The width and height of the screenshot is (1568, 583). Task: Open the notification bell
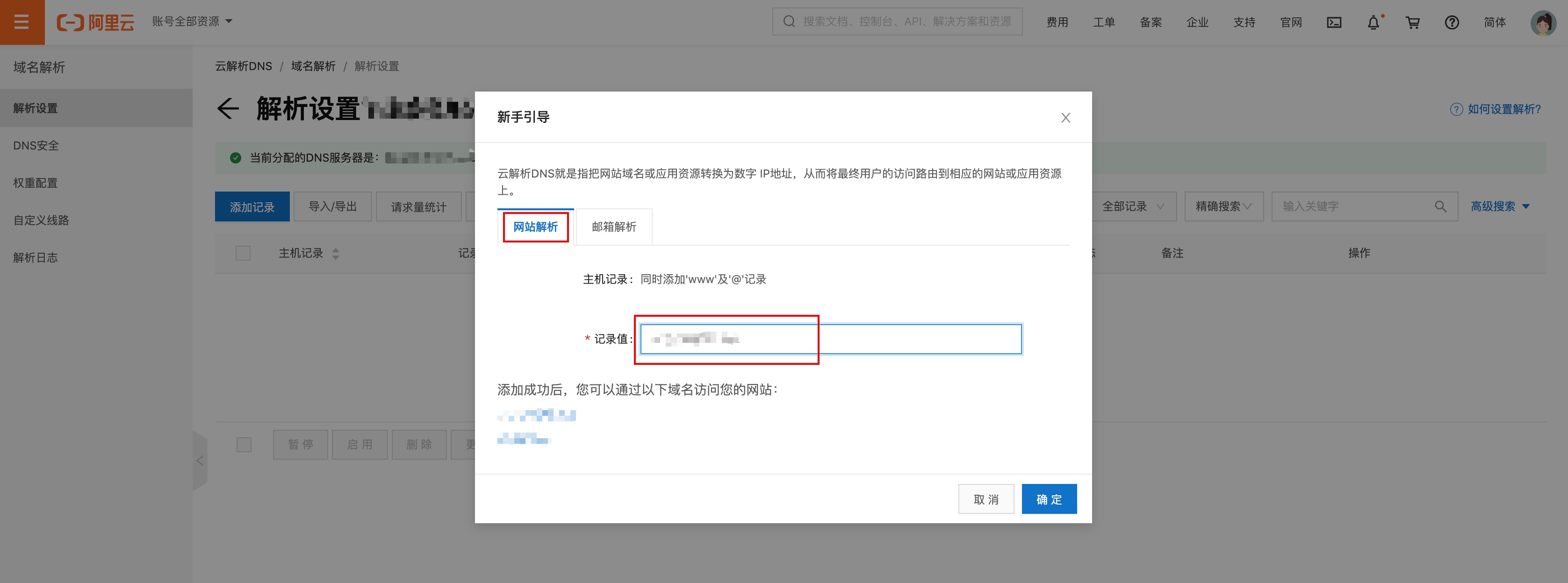click(x=1373, y=23)
